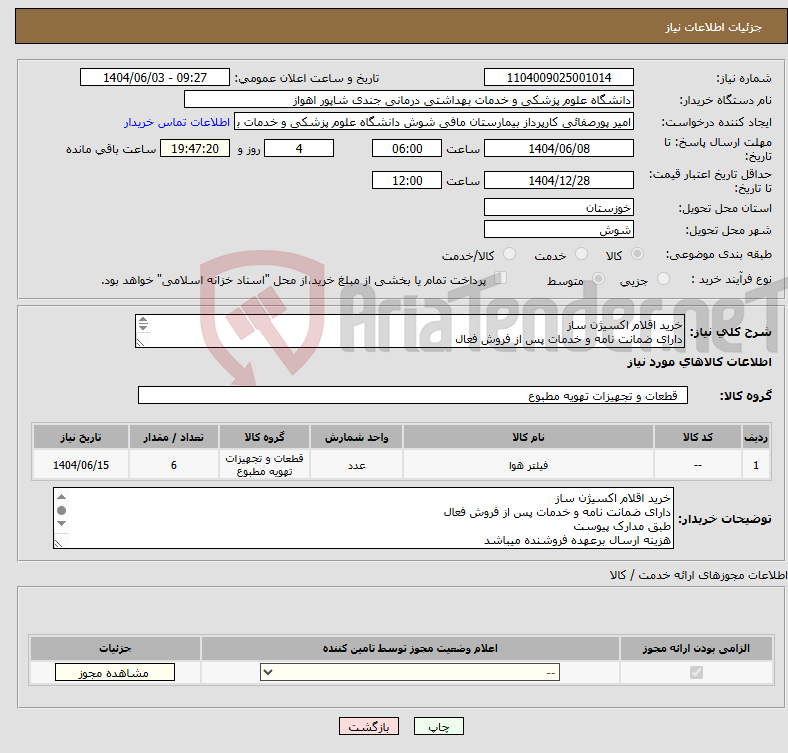Click the شماره نیاز number field
788x753 pixels.
[558, 78]
